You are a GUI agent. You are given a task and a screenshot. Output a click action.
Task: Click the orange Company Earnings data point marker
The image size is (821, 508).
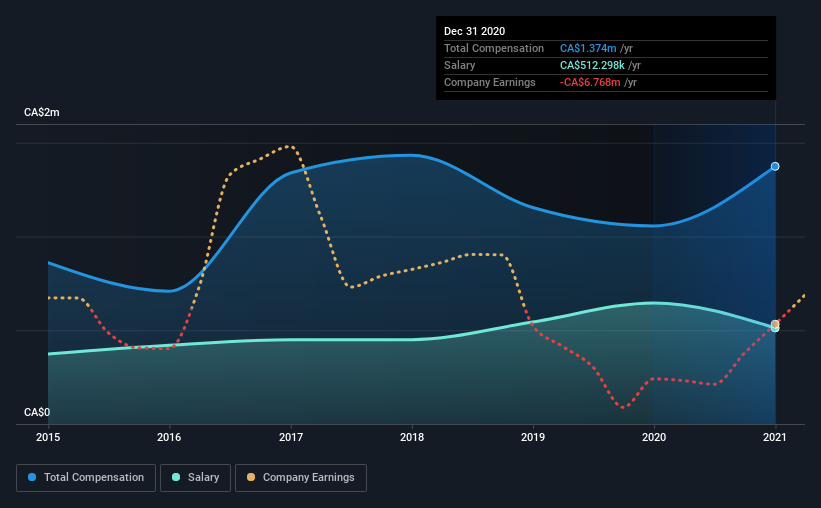(x=775, y=325)
